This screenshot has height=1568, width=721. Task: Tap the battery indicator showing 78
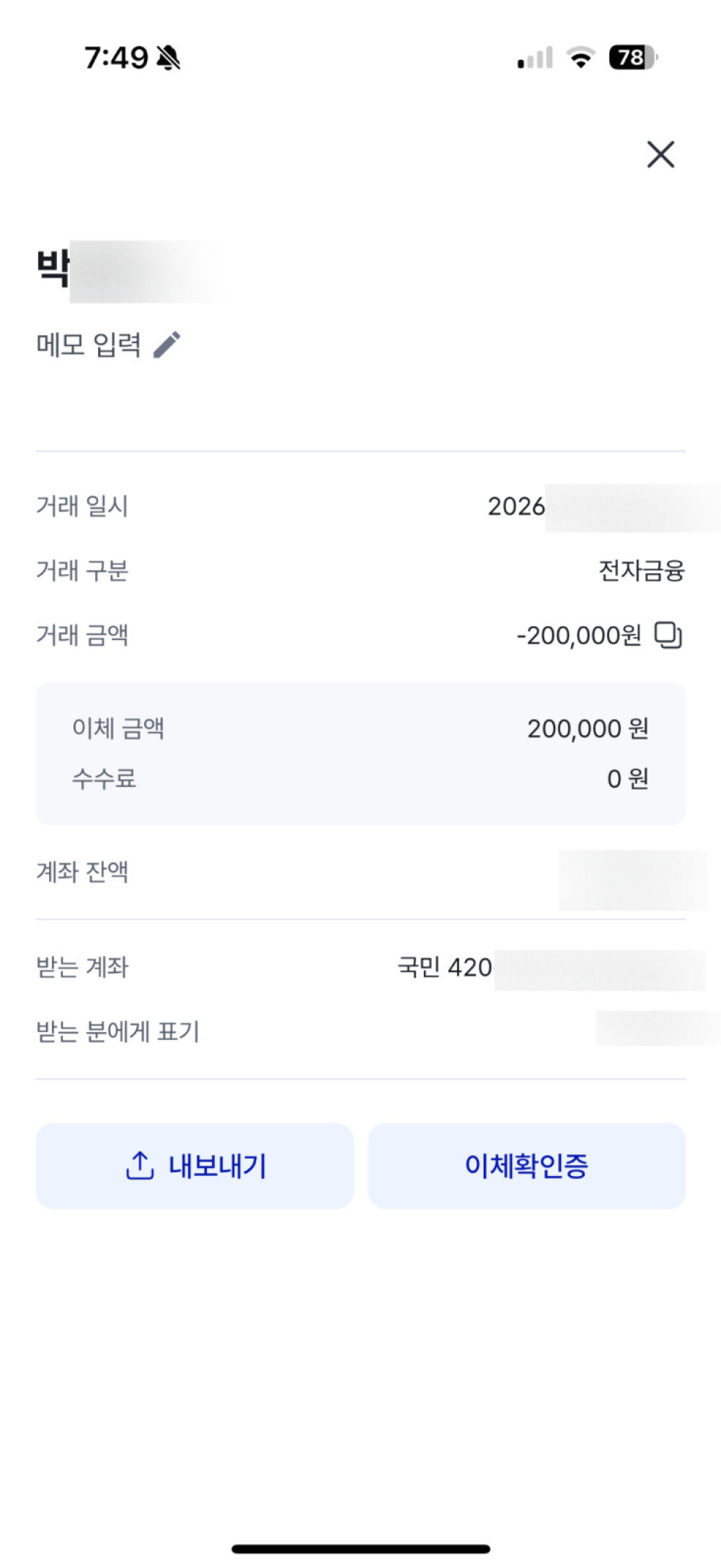coord(633,58)
